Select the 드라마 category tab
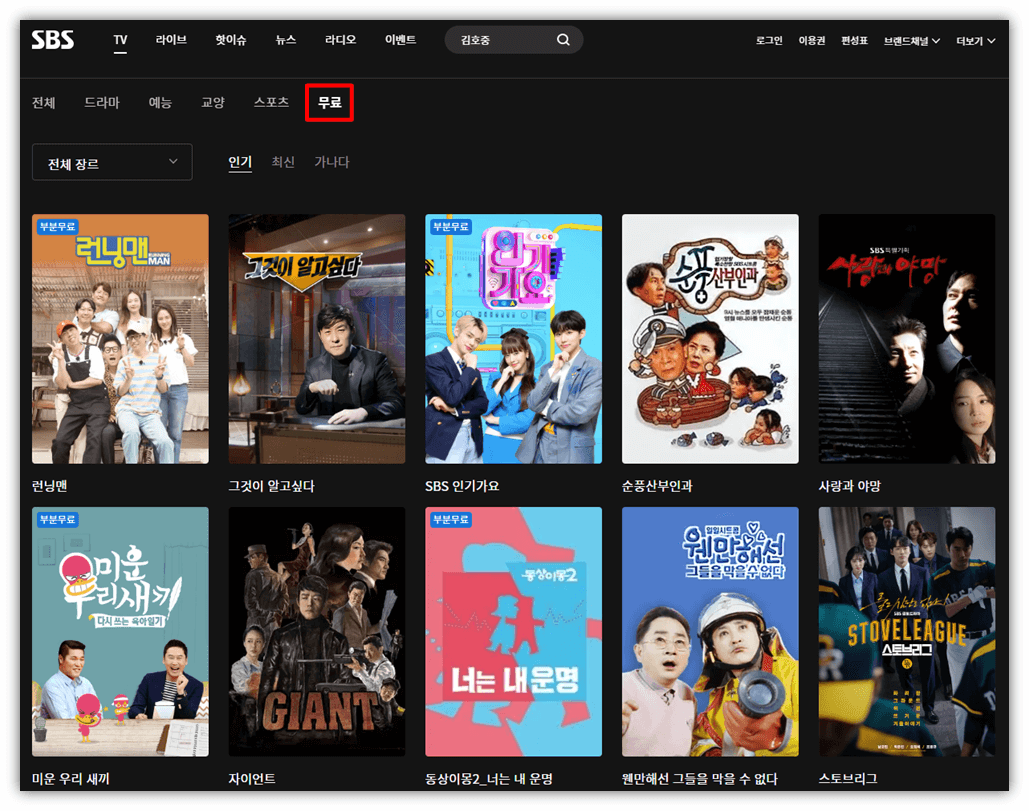1029x811 pixels. point(102,102)
